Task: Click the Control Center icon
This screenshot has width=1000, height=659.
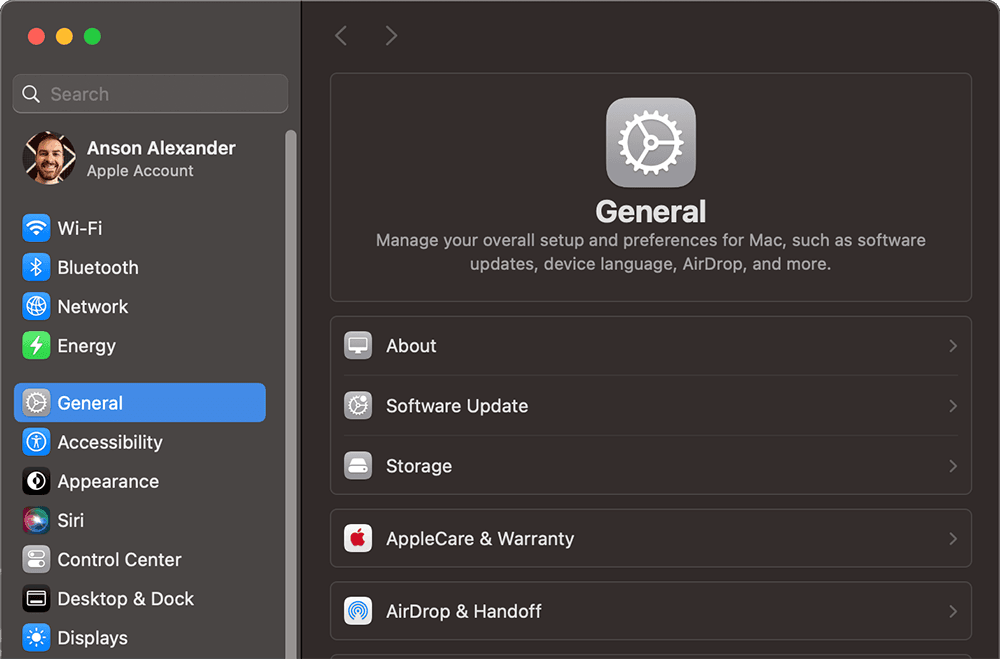Action: tap(36, 559)
